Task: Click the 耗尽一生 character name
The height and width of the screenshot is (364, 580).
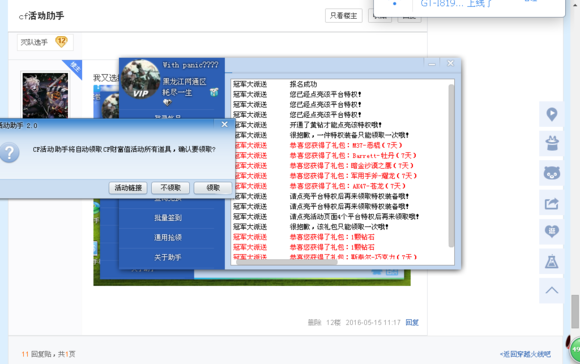Action: click(x=177, y=92)
